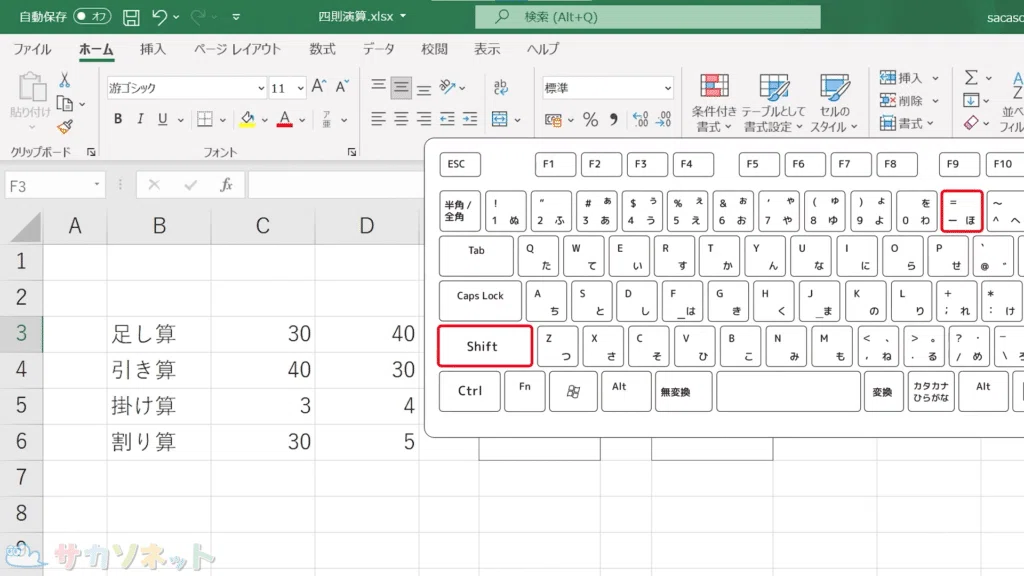The height and width of the screenshot is (576, 1024).
Task: Open the Customize Quick Access Toolbar dropdown
Action: [236, 17]
